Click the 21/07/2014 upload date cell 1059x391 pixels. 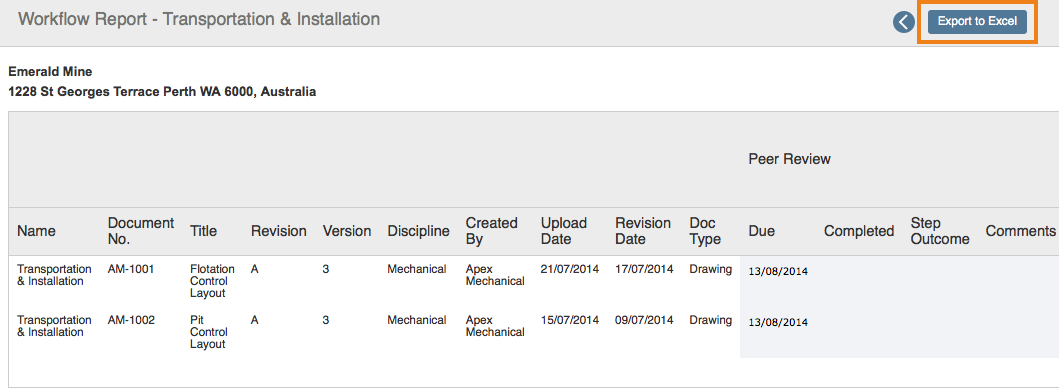[x=569, y=269]
